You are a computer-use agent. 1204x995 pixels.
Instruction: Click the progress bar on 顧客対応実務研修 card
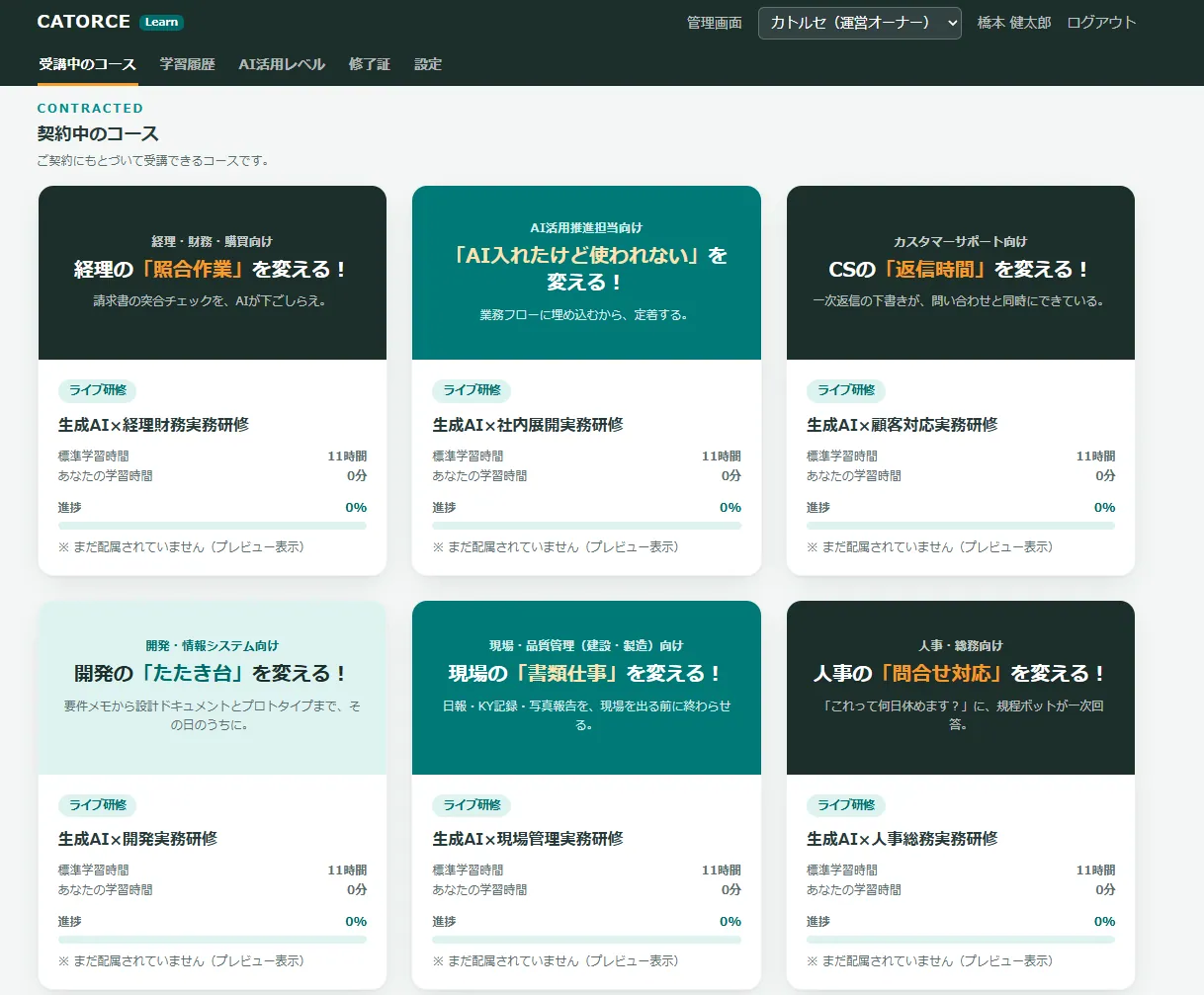(x=961, y=526)
